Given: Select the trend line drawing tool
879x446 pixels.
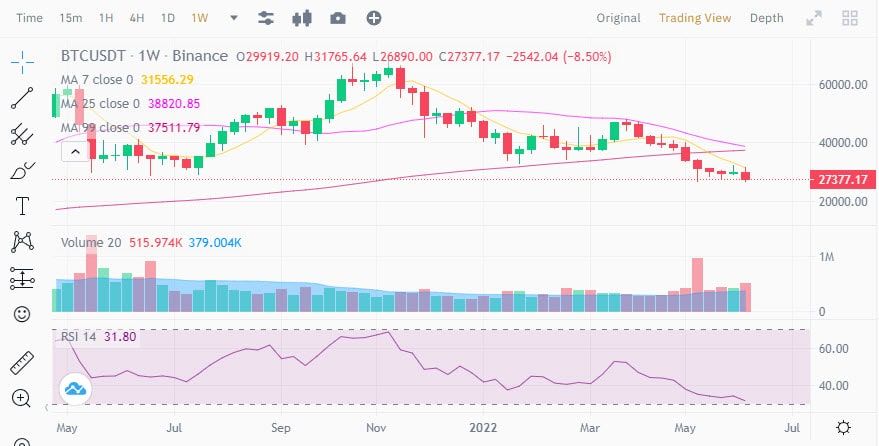Looking at the screenshot, I should 22,98.
